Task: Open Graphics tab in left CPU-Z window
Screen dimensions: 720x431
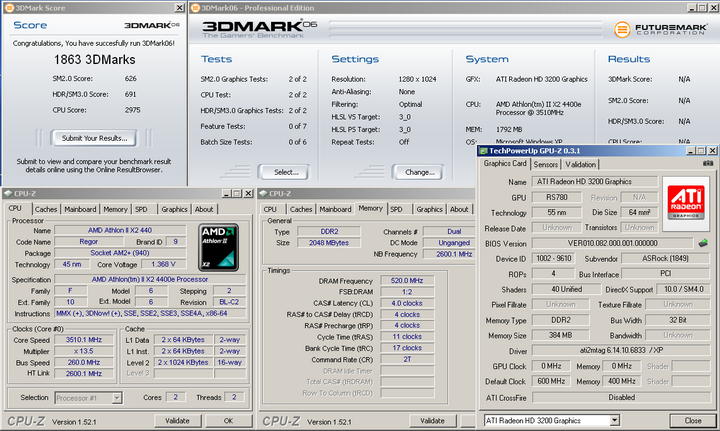Action: [x=174, y=209]
